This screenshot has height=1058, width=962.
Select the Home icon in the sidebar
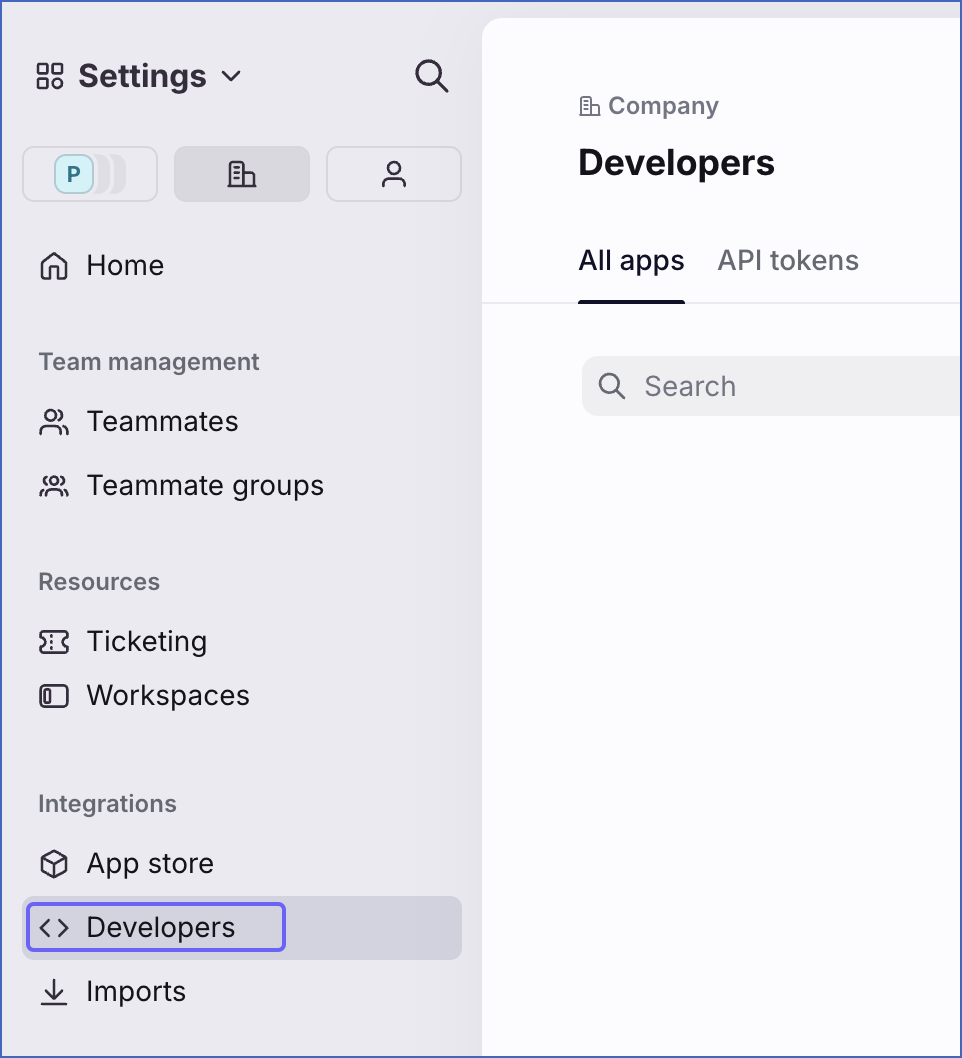pyautogui.click(x=53, y=265)
